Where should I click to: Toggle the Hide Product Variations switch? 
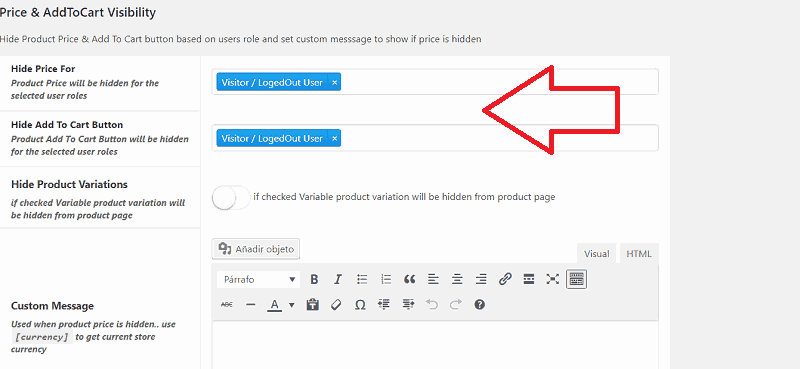(x=231, y=198)
